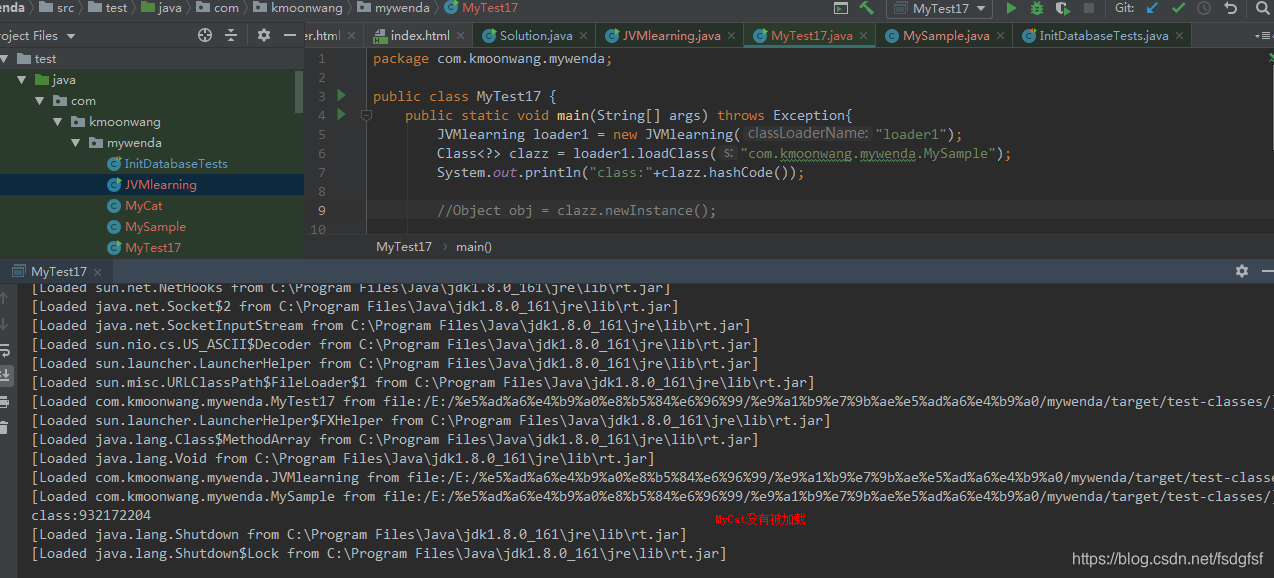Collapse main method fold marker in gutter

click(x=366, y=116)
